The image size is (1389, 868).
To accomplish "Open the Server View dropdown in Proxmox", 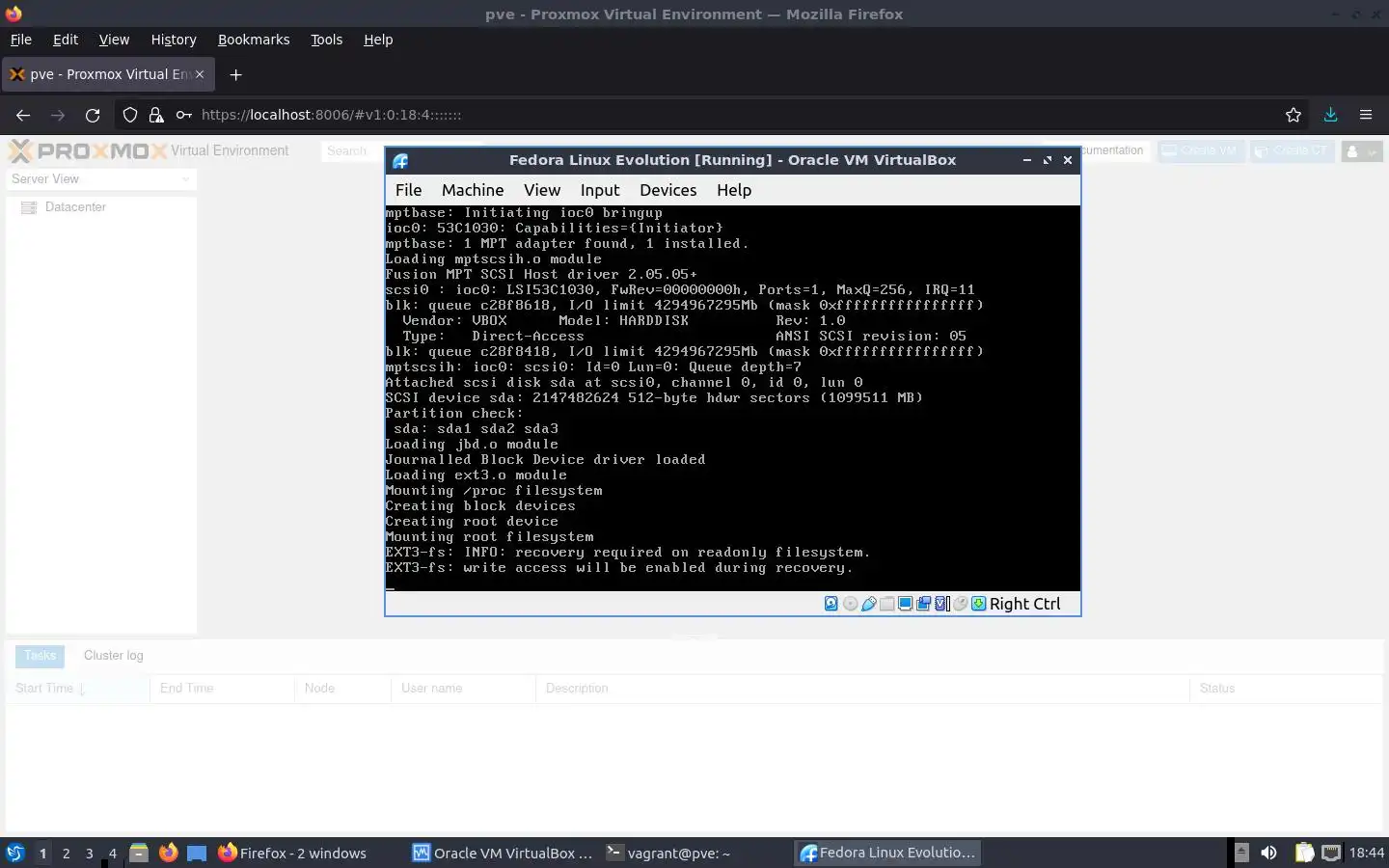I will 100,179.
